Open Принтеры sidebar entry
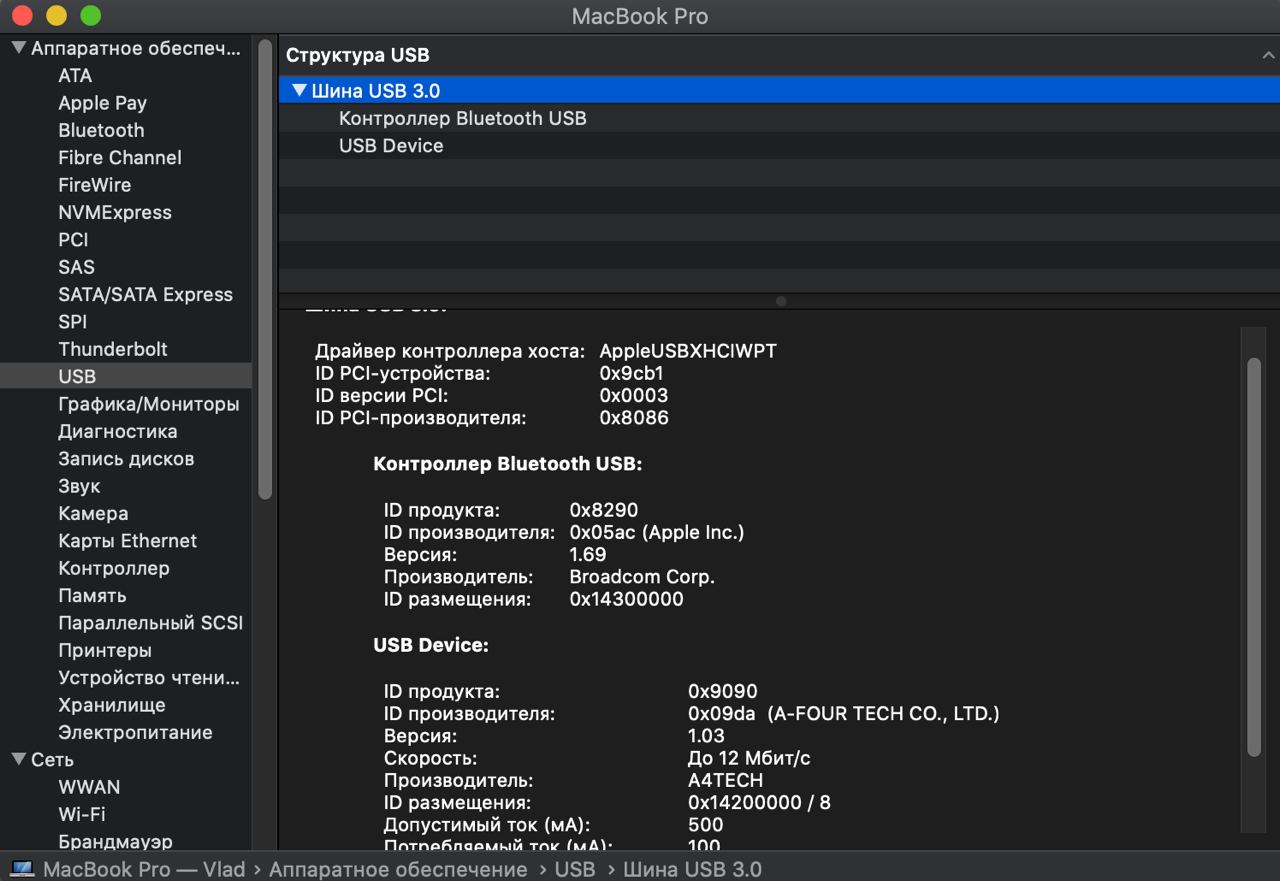 tap(105, 650)
